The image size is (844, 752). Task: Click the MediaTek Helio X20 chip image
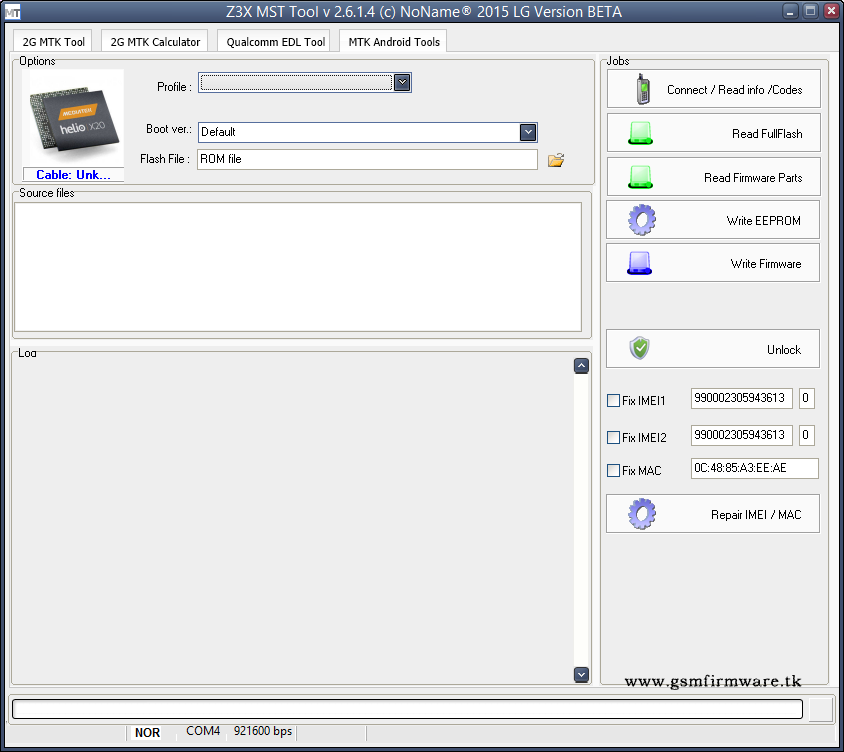pyautogui.click(x=73, y=118)
